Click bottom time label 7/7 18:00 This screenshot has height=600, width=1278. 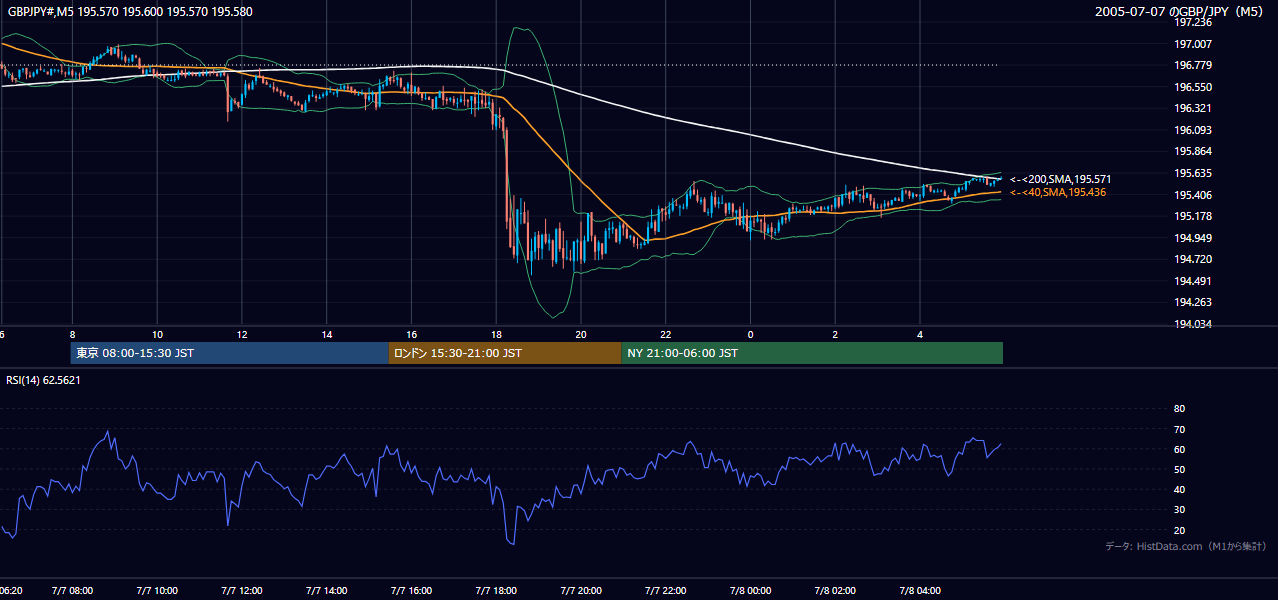(496, 591)
